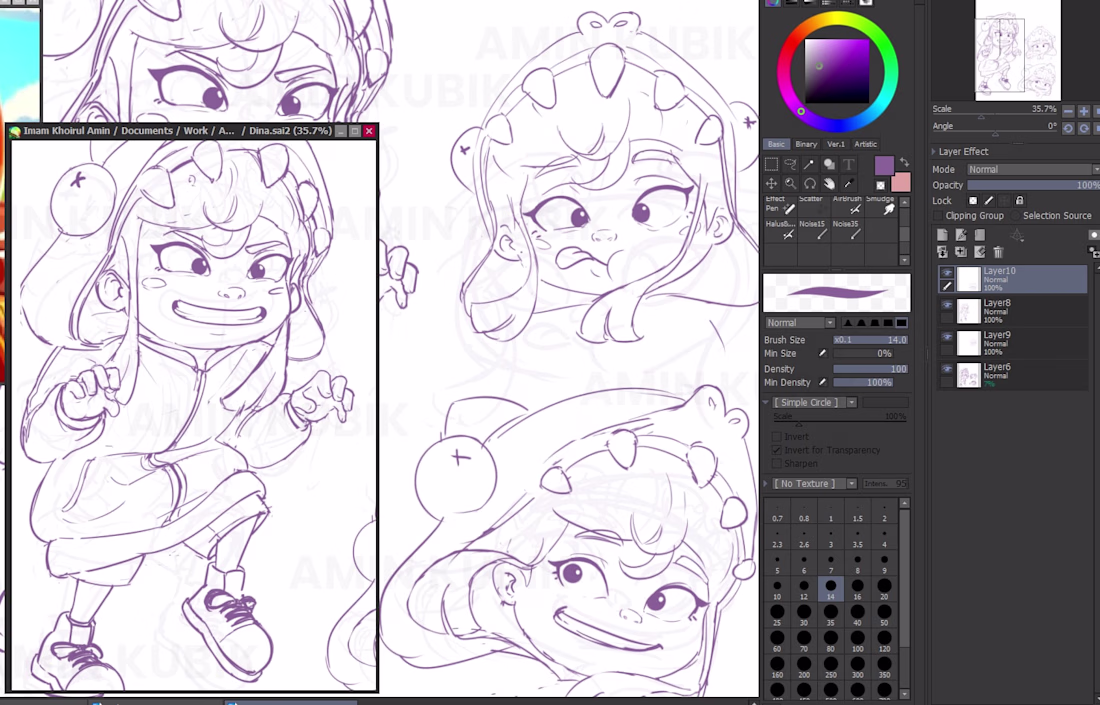Select the Layer8 row
Viewport: 1100px width, 705px height.
click(1014, 311)
